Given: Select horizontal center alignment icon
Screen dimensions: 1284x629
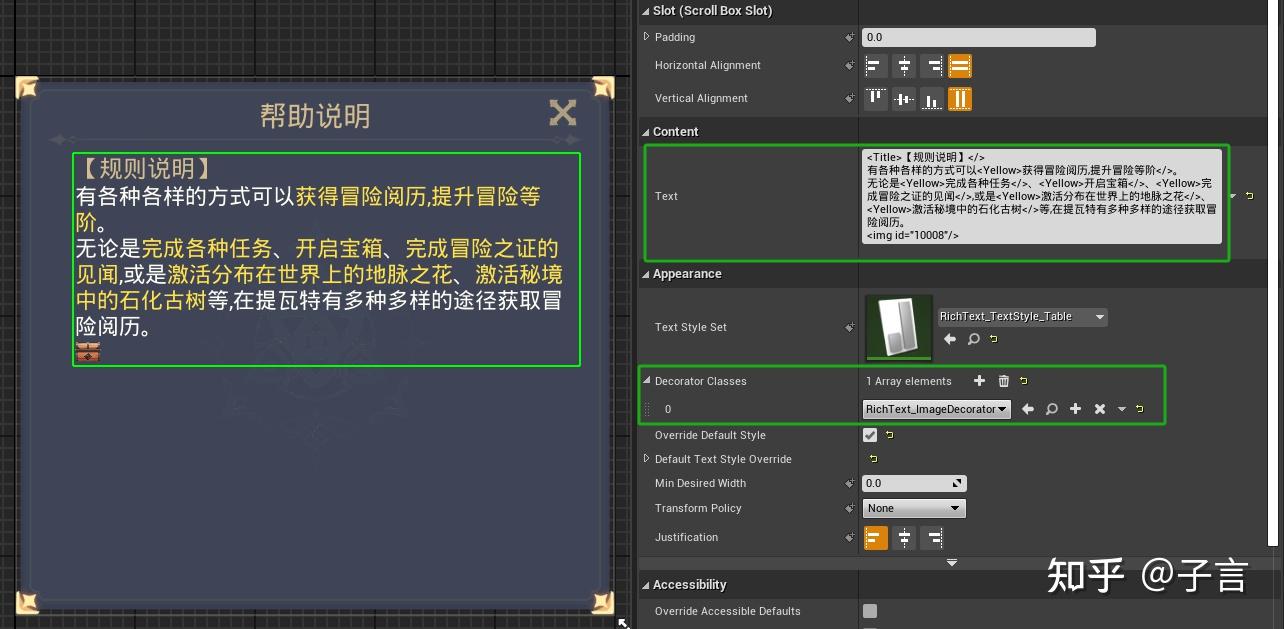Looking at the screenshot, I should (x=904, y=65).
